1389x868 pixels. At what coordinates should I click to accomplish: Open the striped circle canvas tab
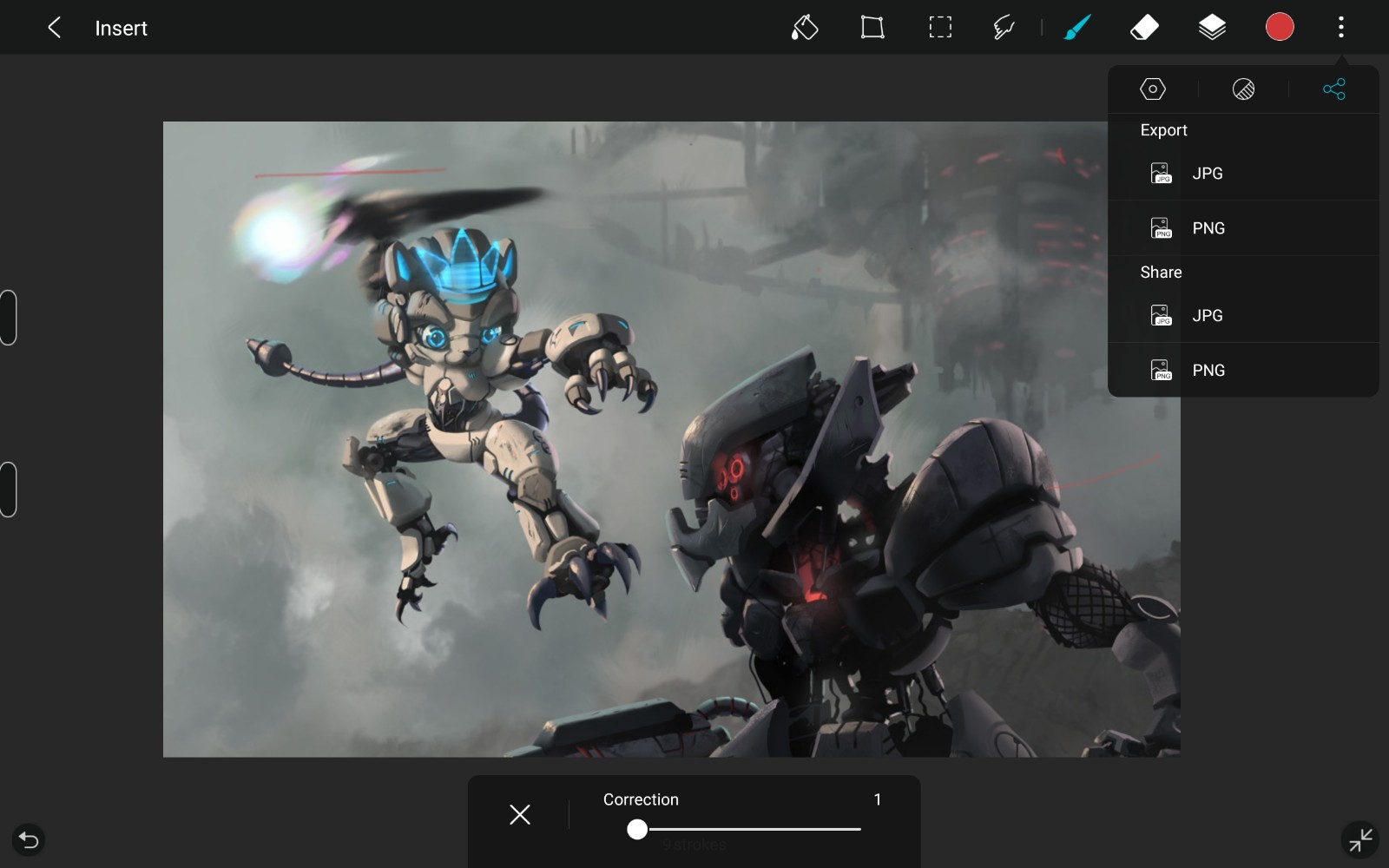click(x=1243, y=89)
